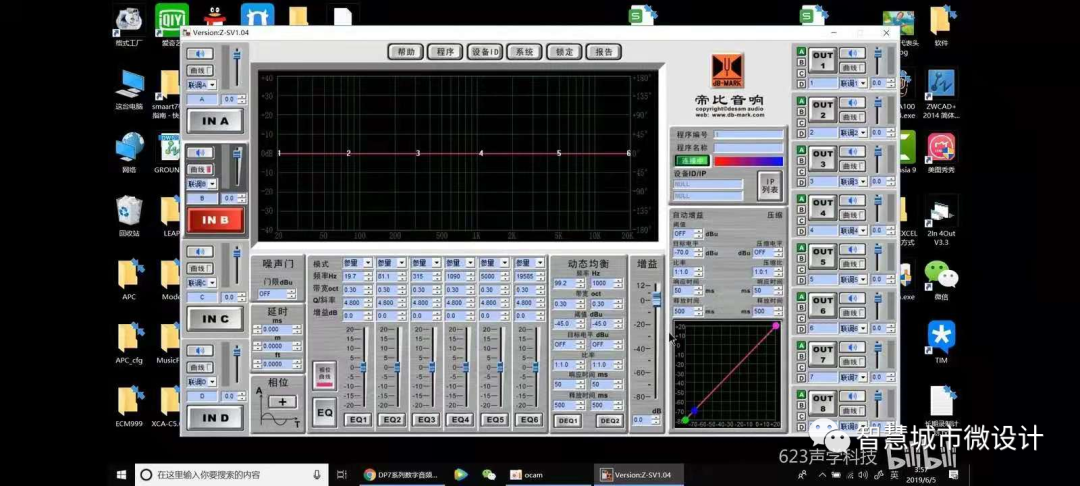1080x486 pixels.
Task: Click the phase invert plus button
Action: pos(282,401)
